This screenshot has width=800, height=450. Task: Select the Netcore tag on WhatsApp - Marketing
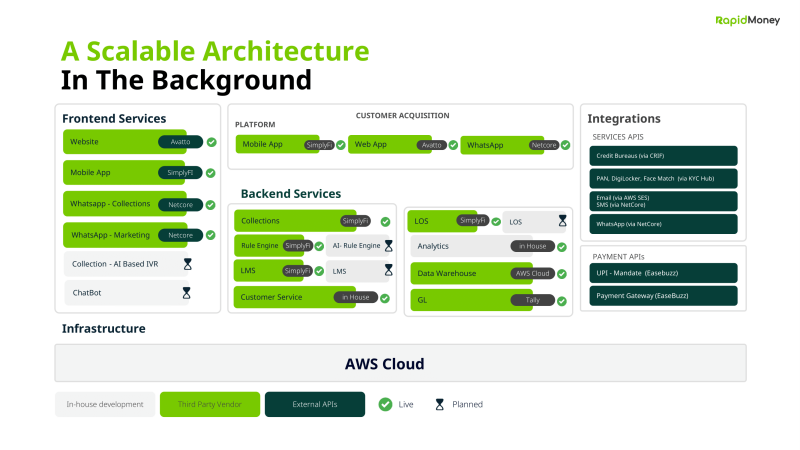180,235
